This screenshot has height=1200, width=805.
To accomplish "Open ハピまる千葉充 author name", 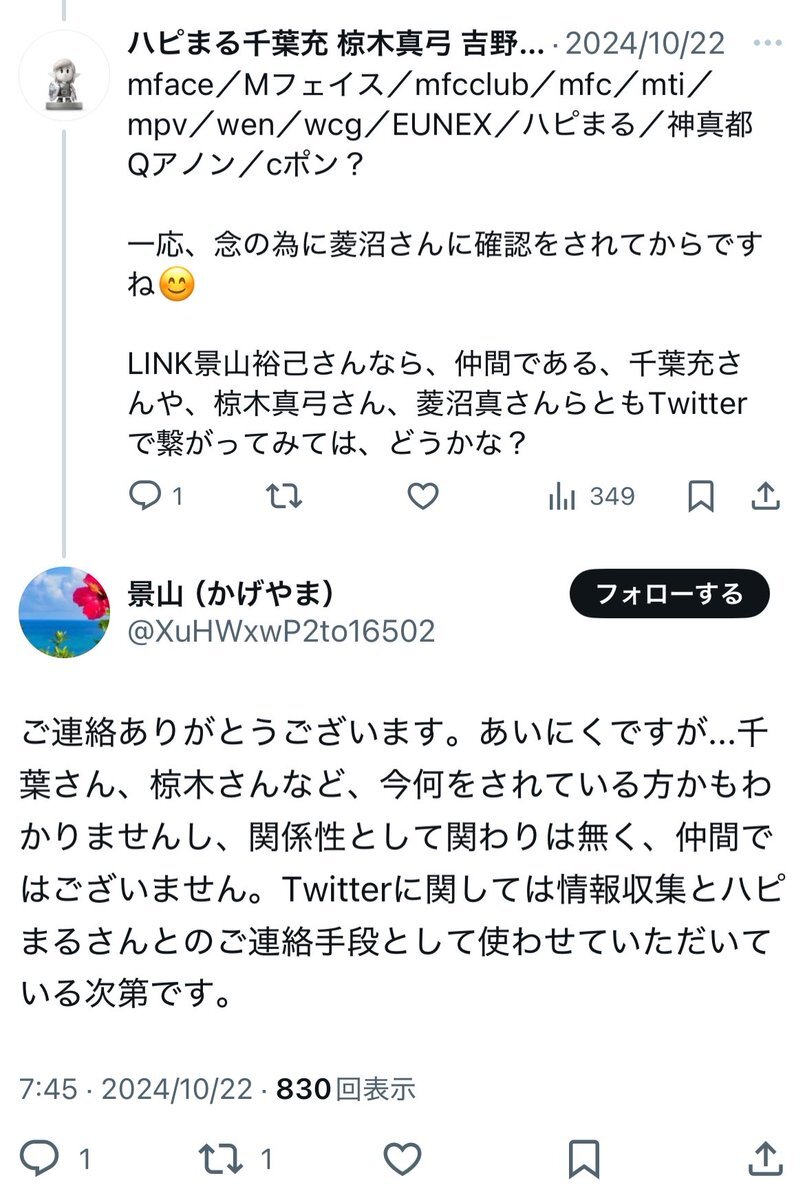I will coord(336,45).
